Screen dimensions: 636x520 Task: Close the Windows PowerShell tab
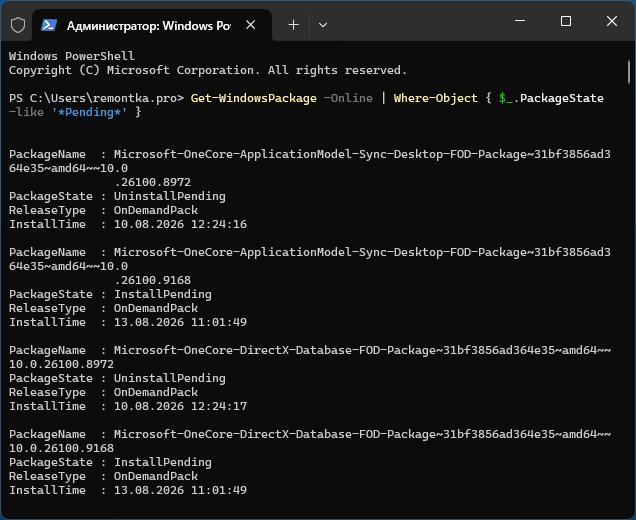(251, 25)
